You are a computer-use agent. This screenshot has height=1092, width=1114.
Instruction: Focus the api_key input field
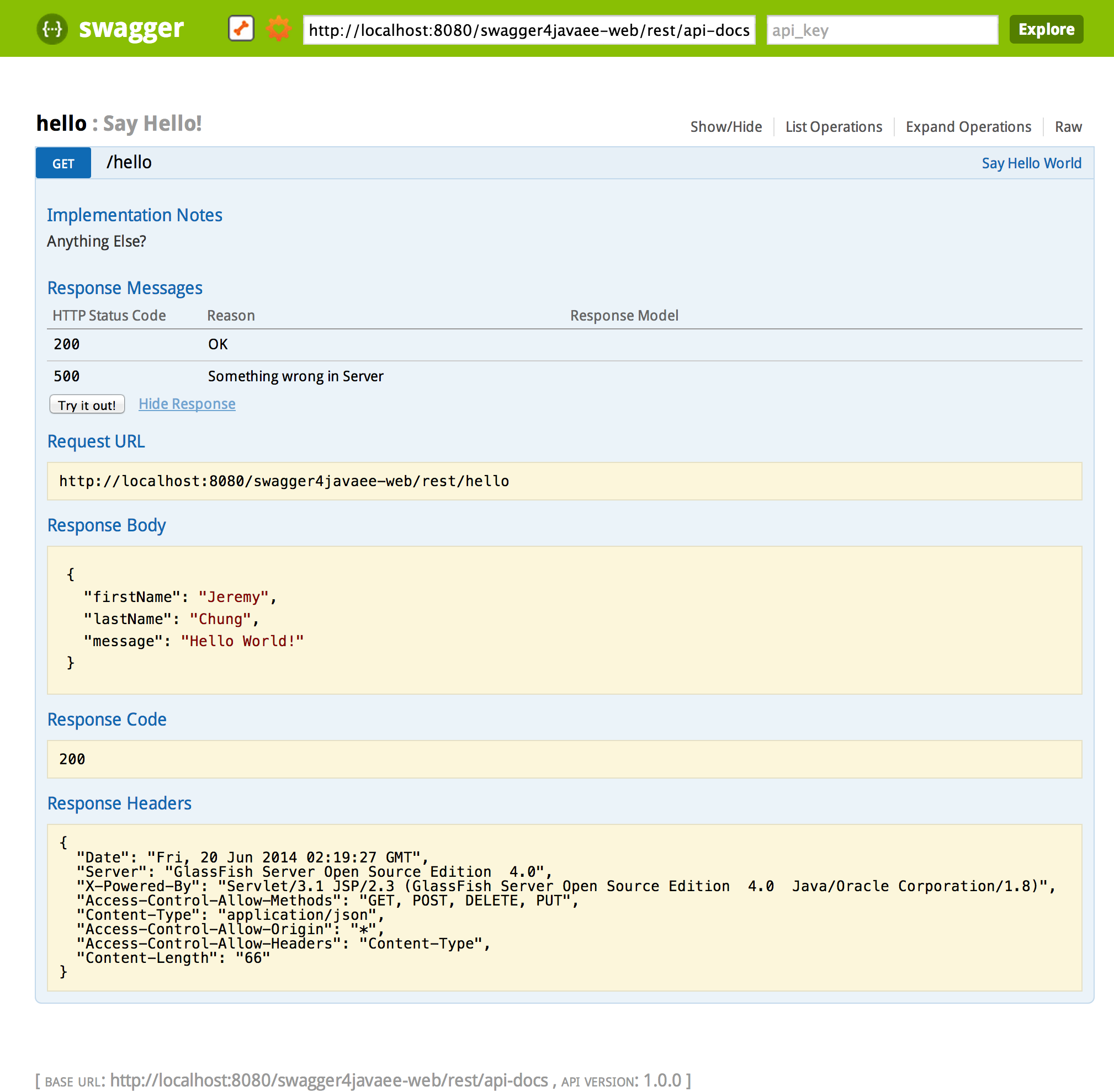(x=882, y=30)
